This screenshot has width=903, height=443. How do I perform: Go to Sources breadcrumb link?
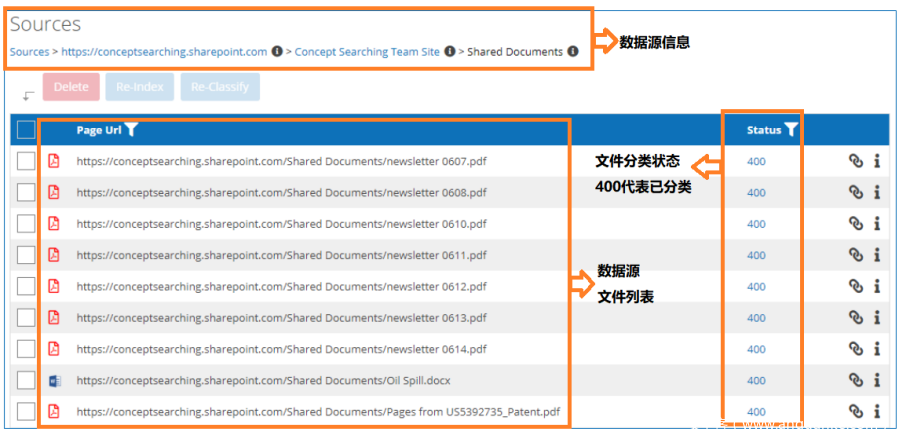(x=29, y=52)
